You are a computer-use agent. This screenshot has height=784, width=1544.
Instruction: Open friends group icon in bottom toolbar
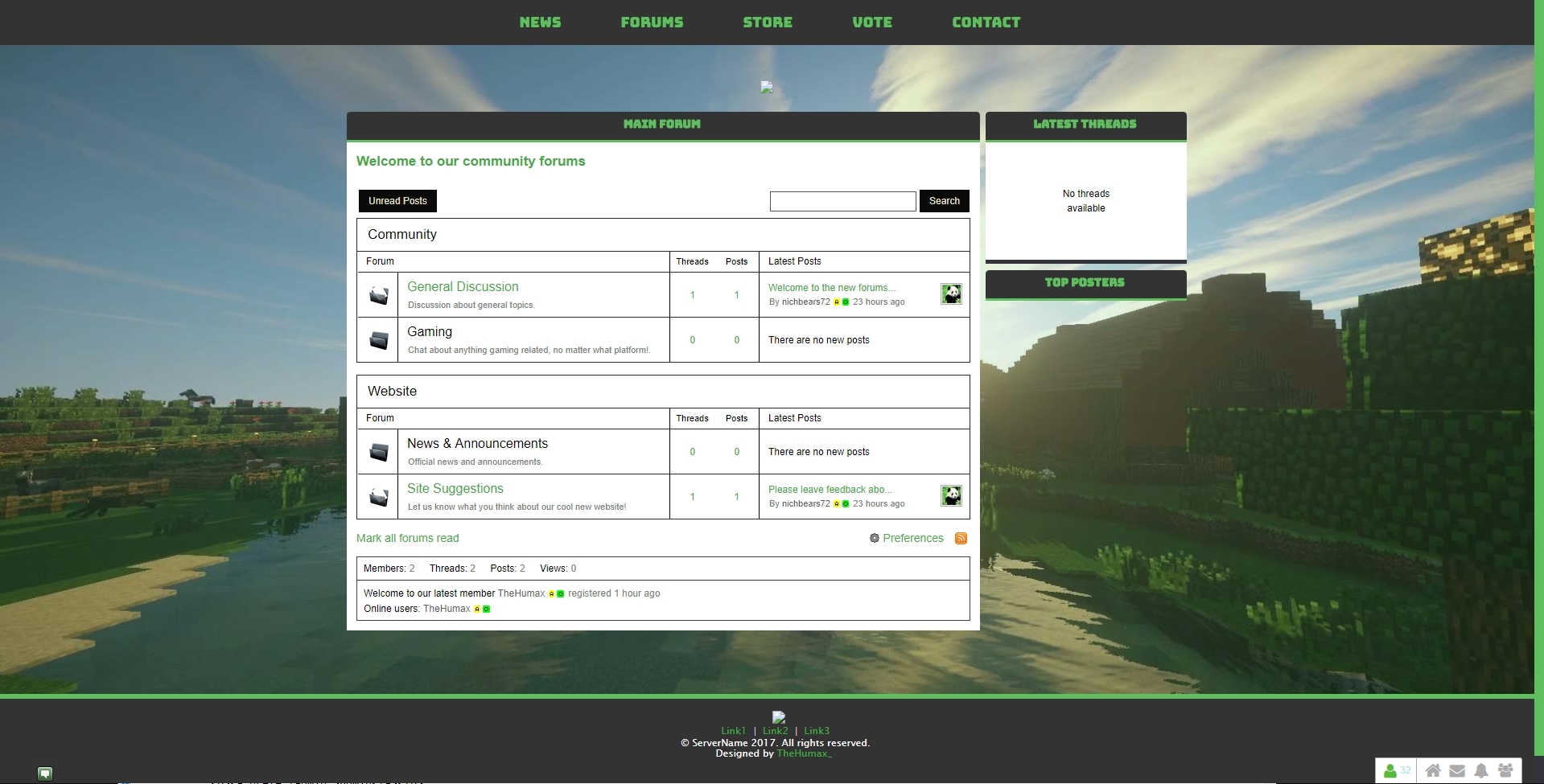click(x=1505, y=770)
